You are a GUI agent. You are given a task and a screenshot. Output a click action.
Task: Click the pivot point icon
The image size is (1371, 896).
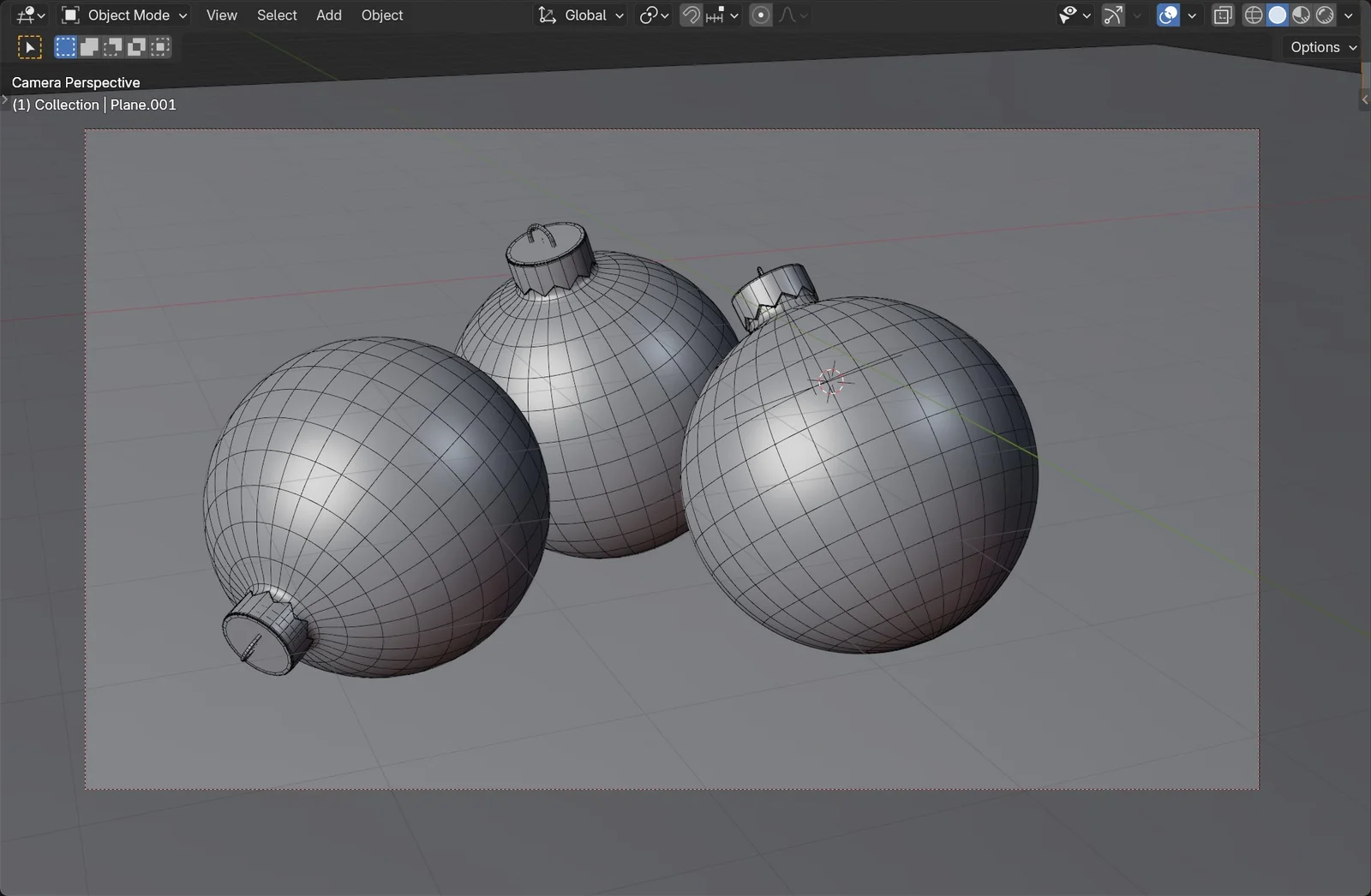click(648, 15)
